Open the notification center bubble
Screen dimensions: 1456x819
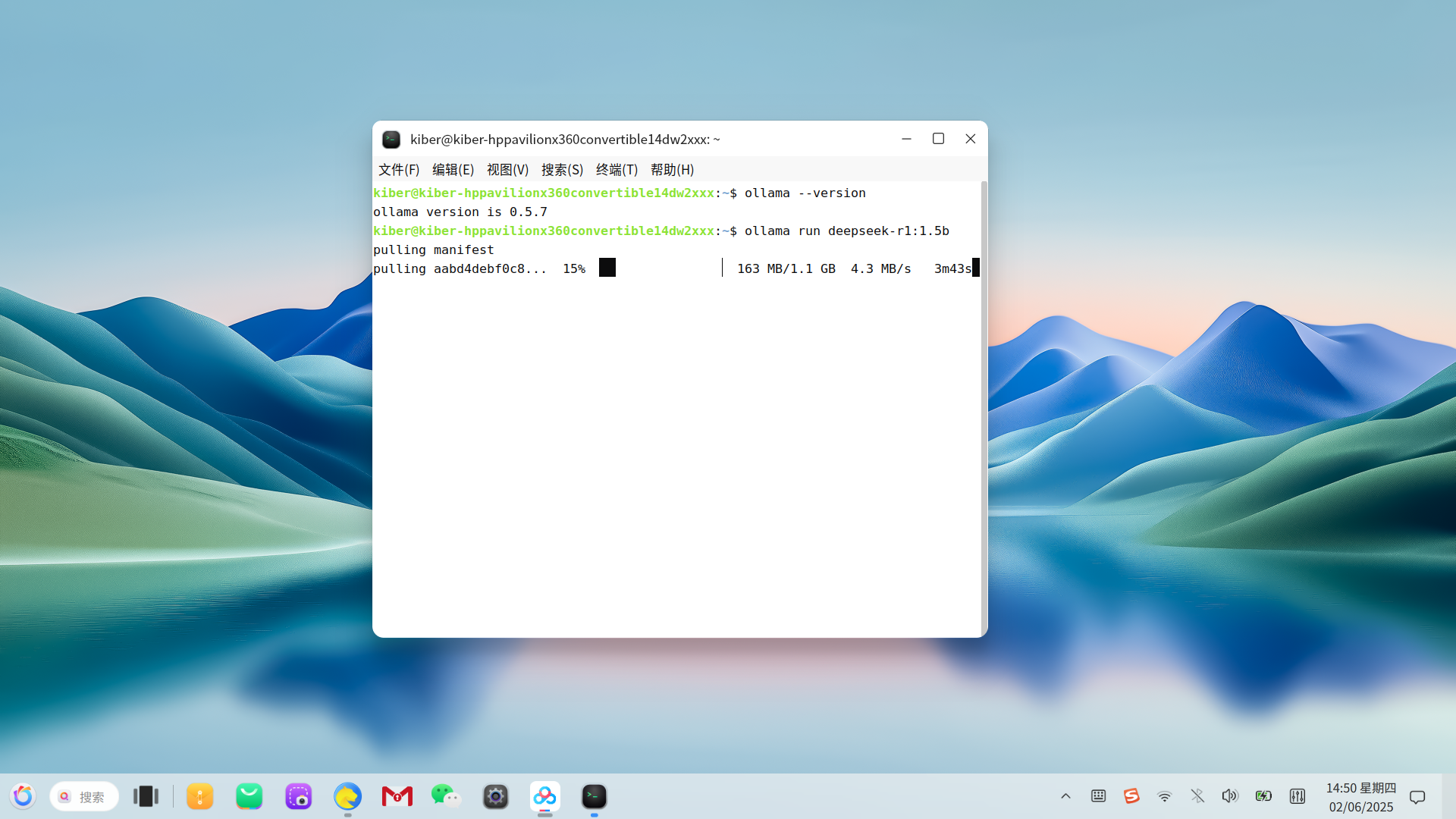click(1417, 796)
